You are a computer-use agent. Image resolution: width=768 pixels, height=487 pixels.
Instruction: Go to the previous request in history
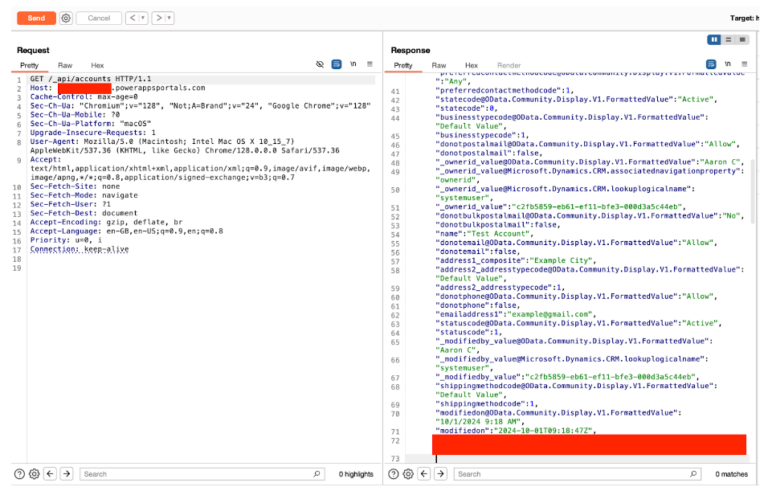(x=132, y=18)
